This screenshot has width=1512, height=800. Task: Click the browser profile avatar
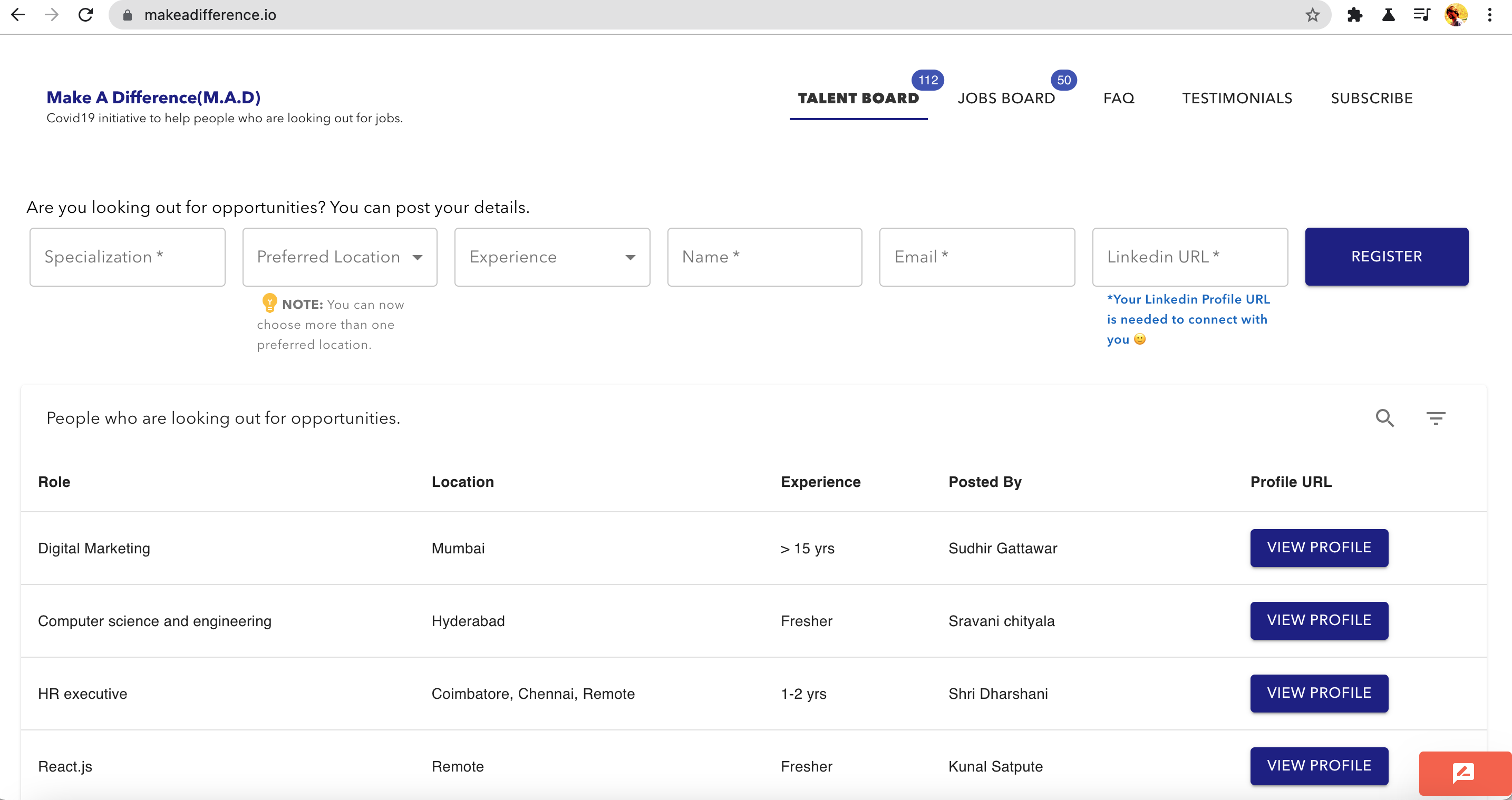coord(1456,15)
